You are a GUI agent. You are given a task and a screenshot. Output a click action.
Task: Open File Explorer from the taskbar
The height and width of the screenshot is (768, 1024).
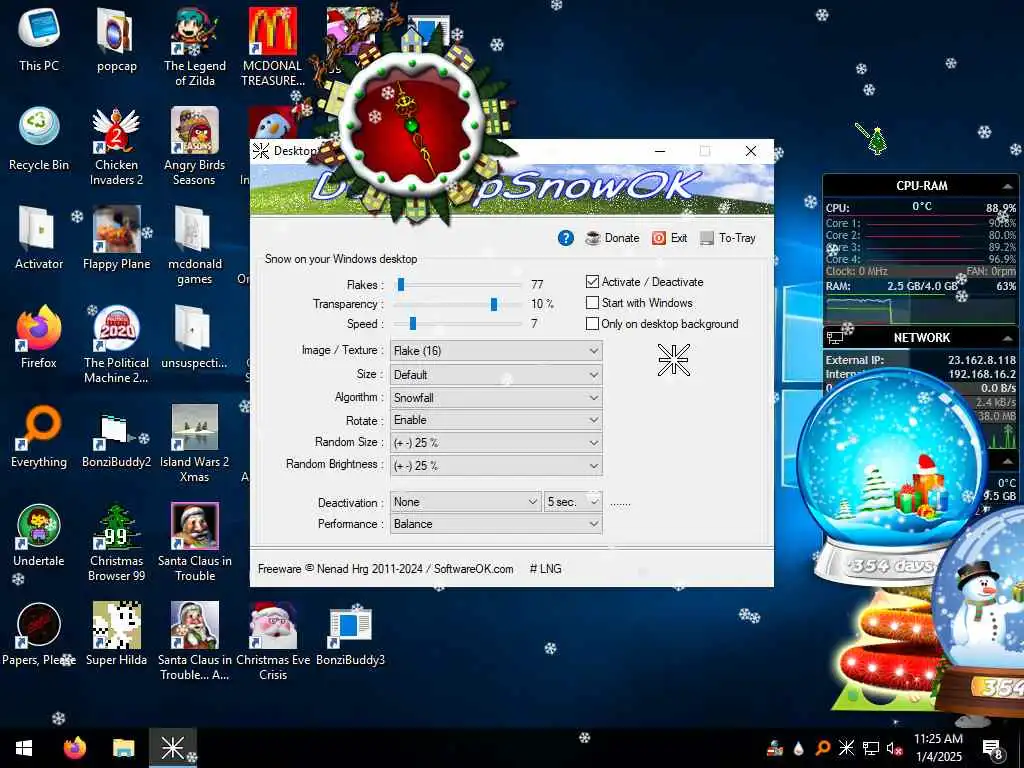tap(123, 748)
